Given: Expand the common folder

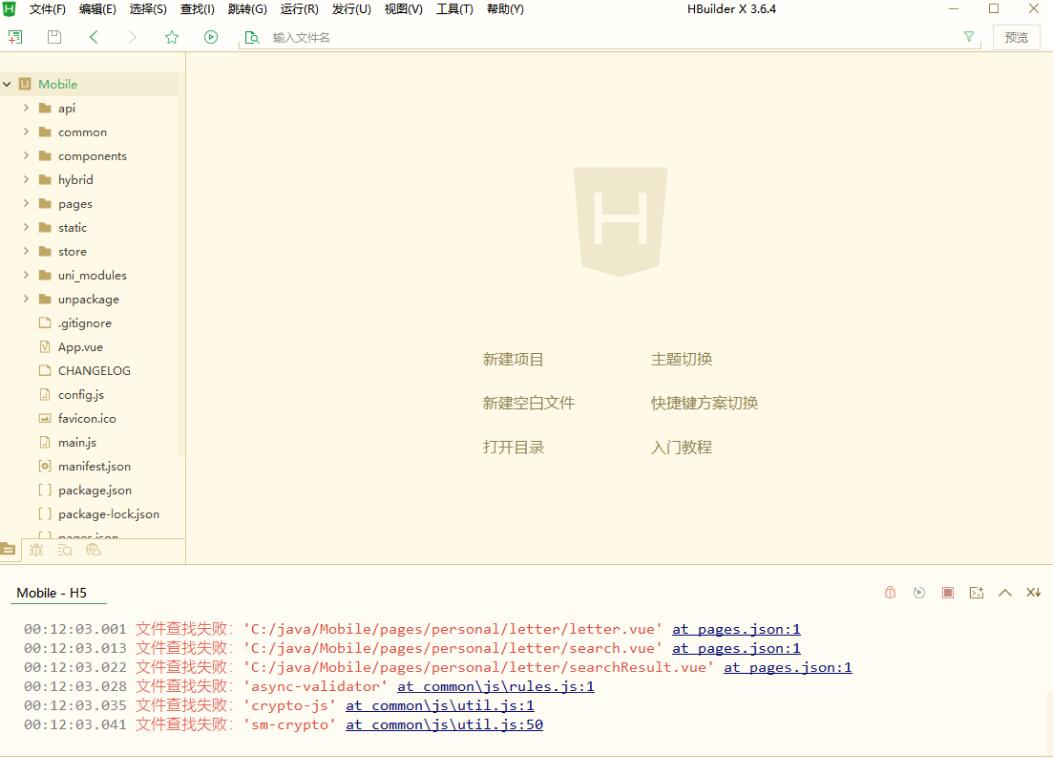Looking at the screenshot, I should point(26,132).
